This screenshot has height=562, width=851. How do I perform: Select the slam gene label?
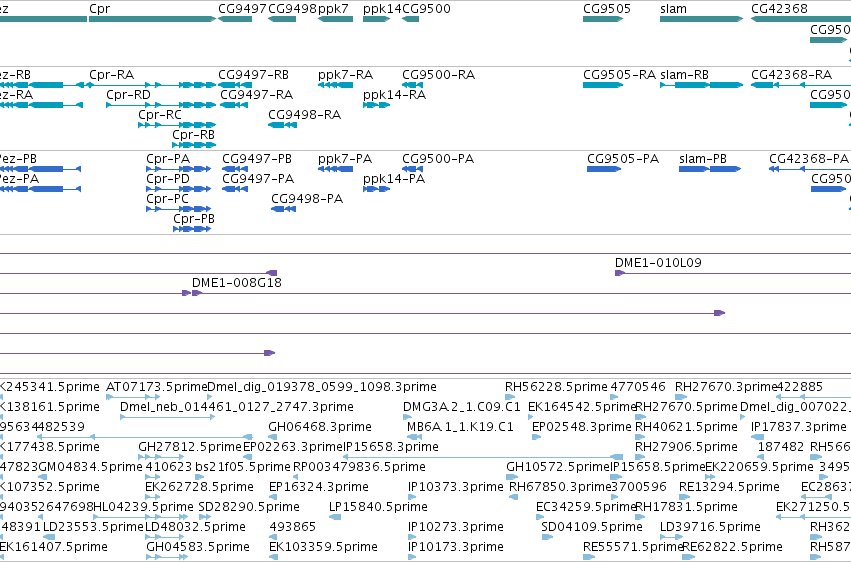[x=674, y=9]
